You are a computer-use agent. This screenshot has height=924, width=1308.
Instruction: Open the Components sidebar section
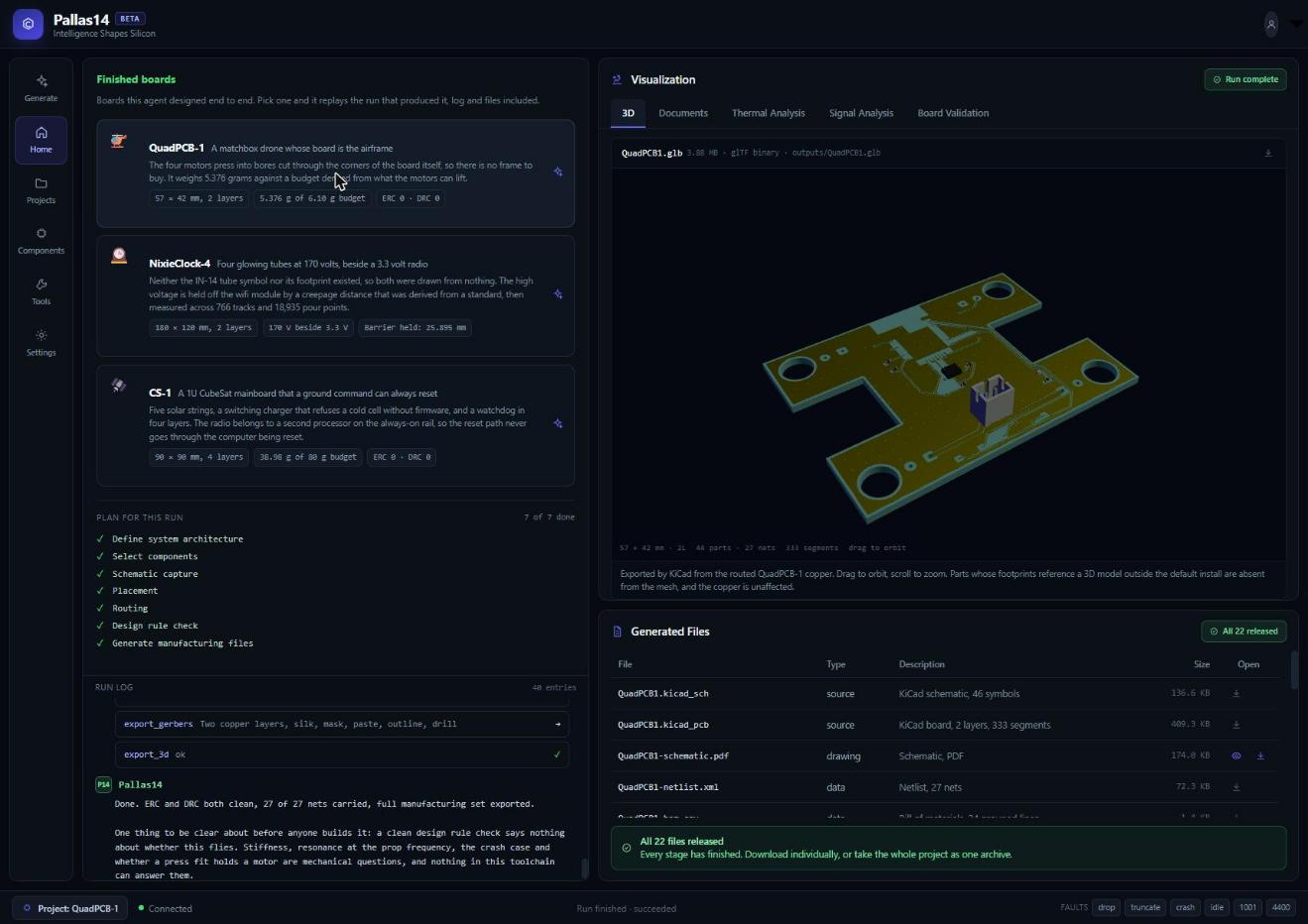click(41, 241)
